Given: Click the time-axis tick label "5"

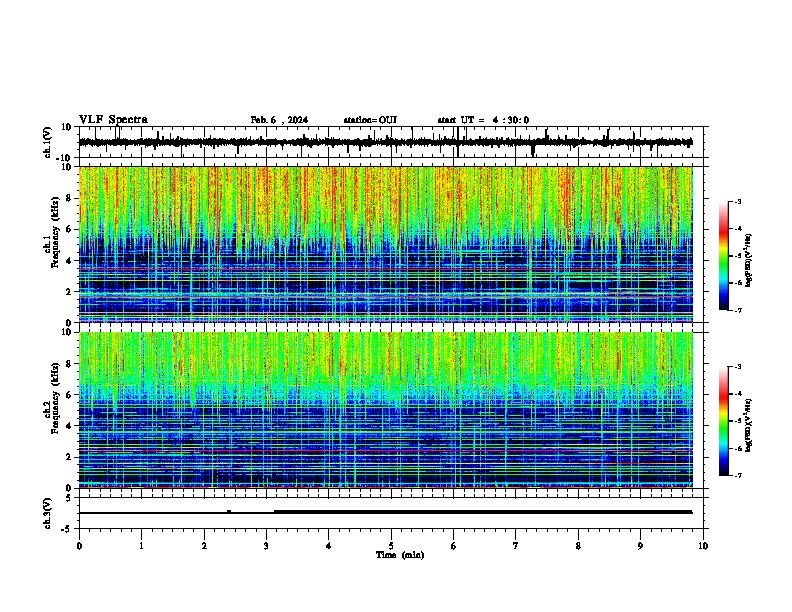Looking at the screenshot, I should [x=391, y=546].
